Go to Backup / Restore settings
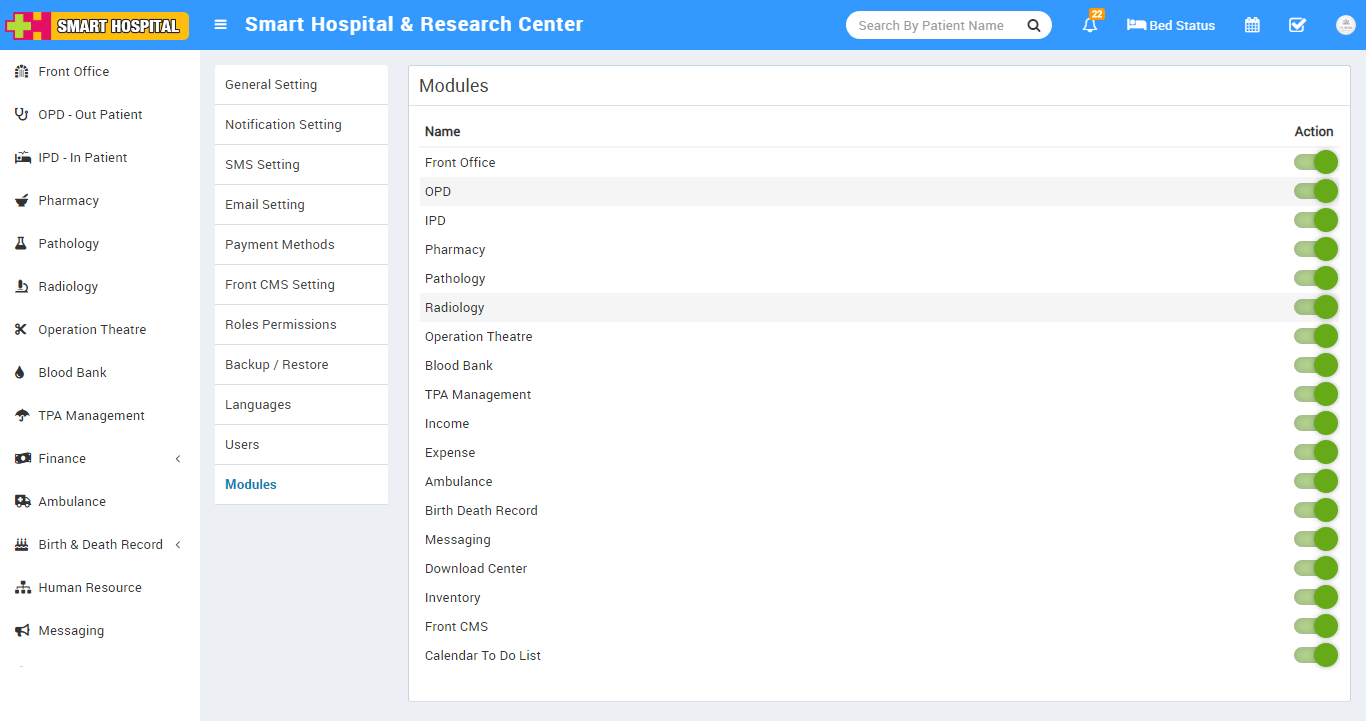 [x=276, y=365]
